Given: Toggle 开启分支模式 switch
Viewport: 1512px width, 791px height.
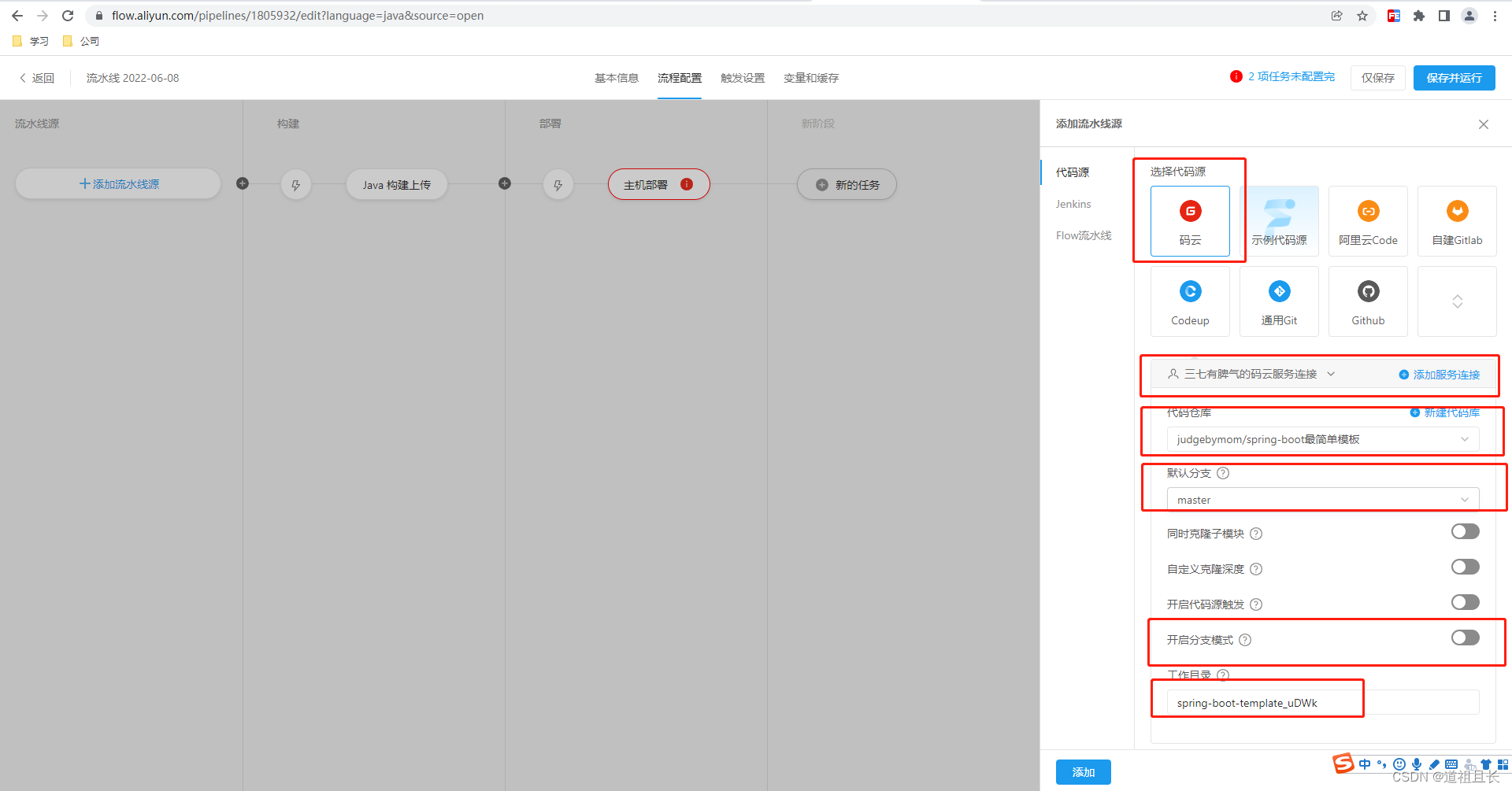Looking at the screenshot, I should (x=1466, y=638).
